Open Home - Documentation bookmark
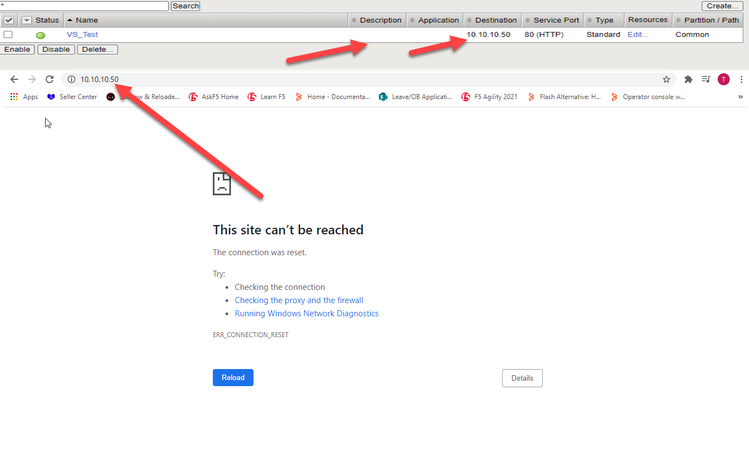This screenshot has width=749, height=450. (332, 96)
